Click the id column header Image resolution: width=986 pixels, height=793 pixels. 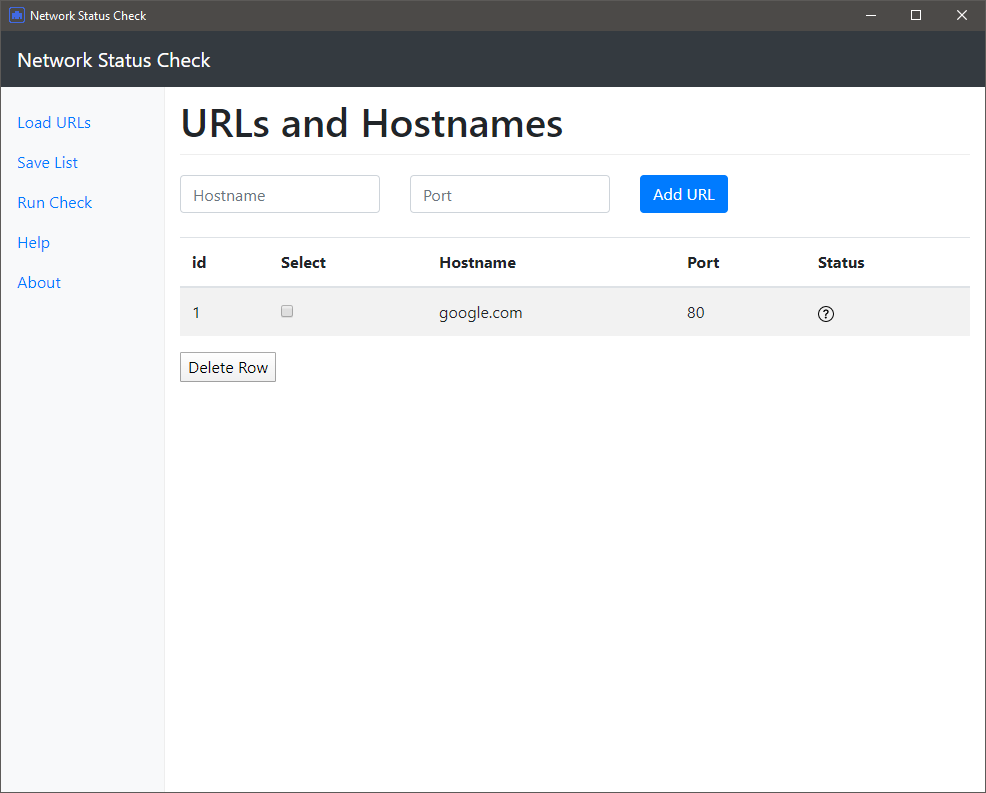tap(199, 263)
